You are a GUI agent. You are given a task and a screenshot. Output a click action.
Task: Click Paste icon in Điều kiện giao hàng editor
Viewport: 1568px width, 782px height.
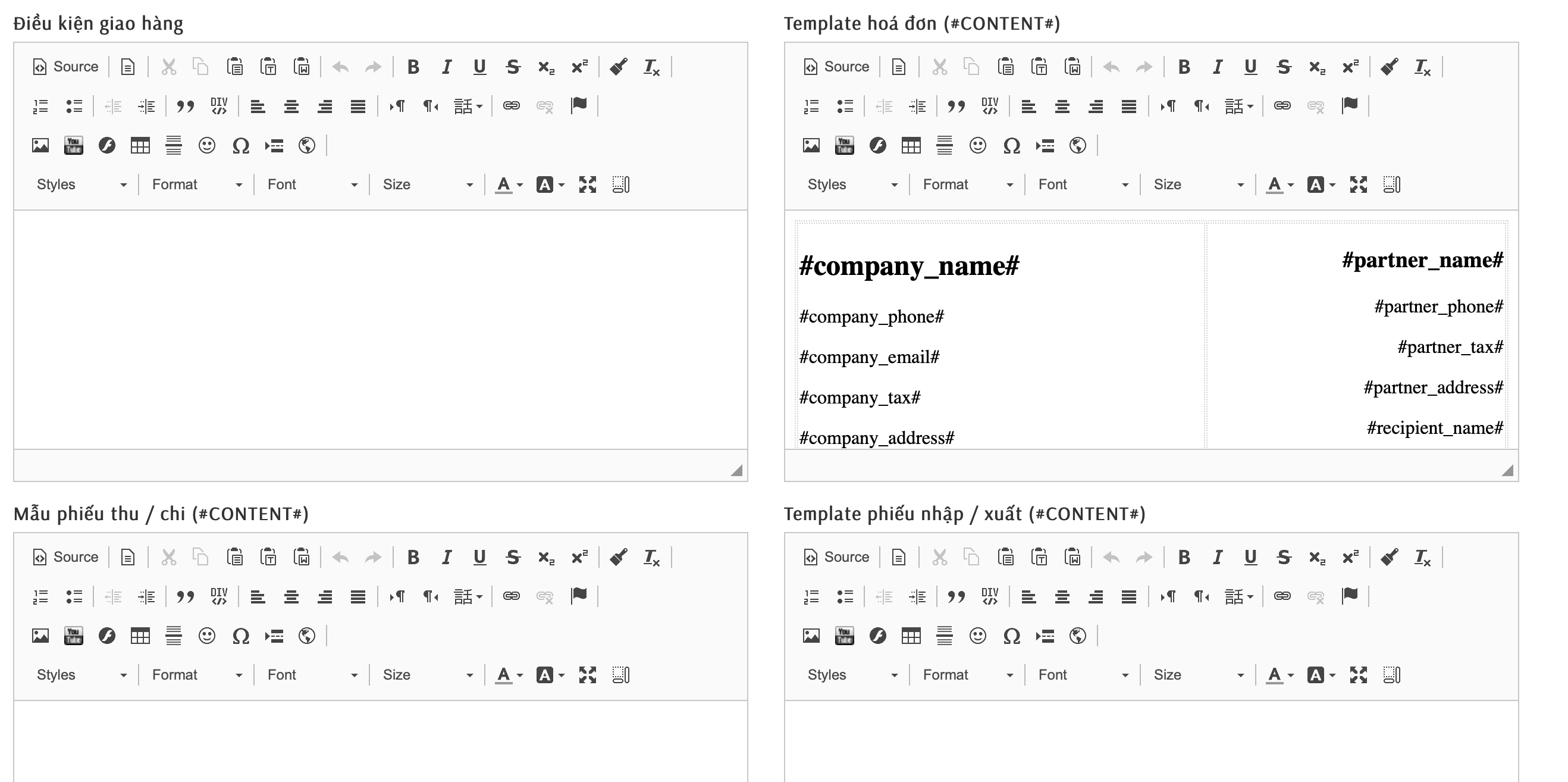(x=235, y=67)
